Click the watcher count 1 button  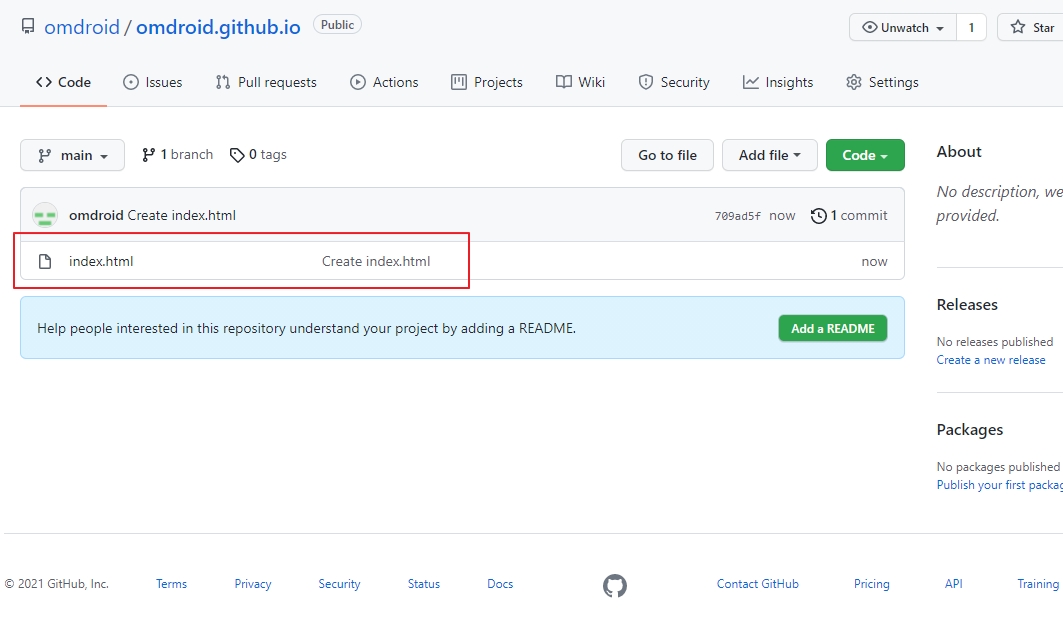click(x=971, y=28)
